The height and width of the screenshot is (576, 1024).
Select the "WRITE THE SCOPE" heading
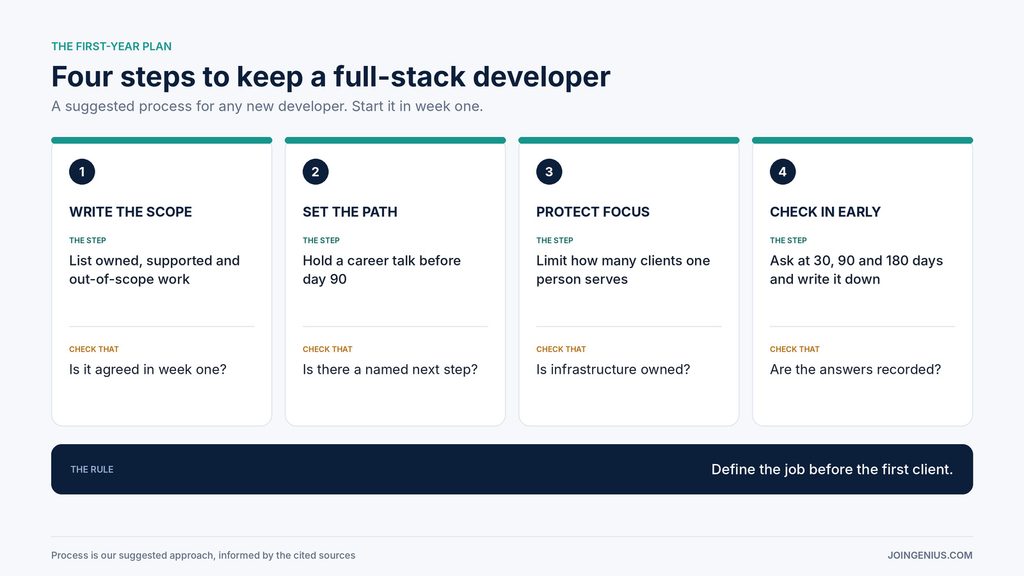coord(131,212)
